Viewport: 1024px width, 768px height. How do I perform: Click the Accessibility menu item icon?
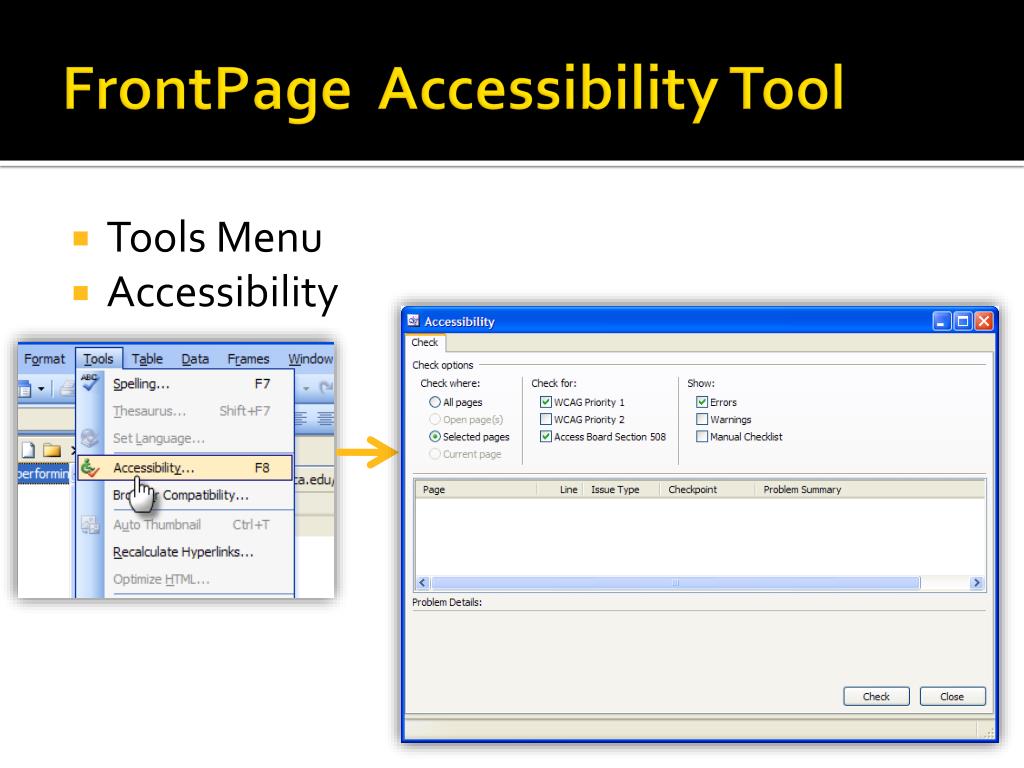pos(89,468)
